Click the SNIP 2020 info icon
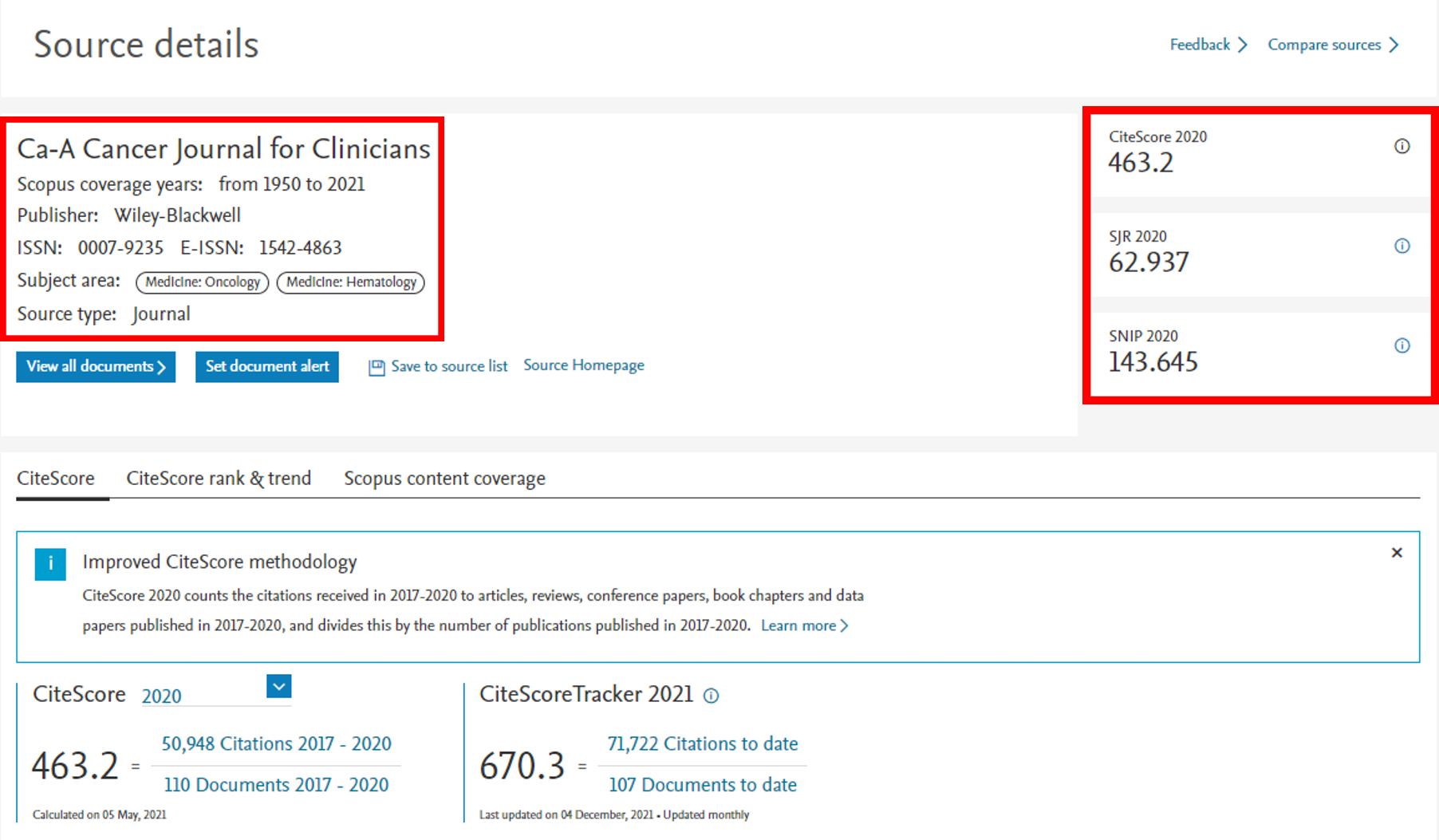 1402,345
